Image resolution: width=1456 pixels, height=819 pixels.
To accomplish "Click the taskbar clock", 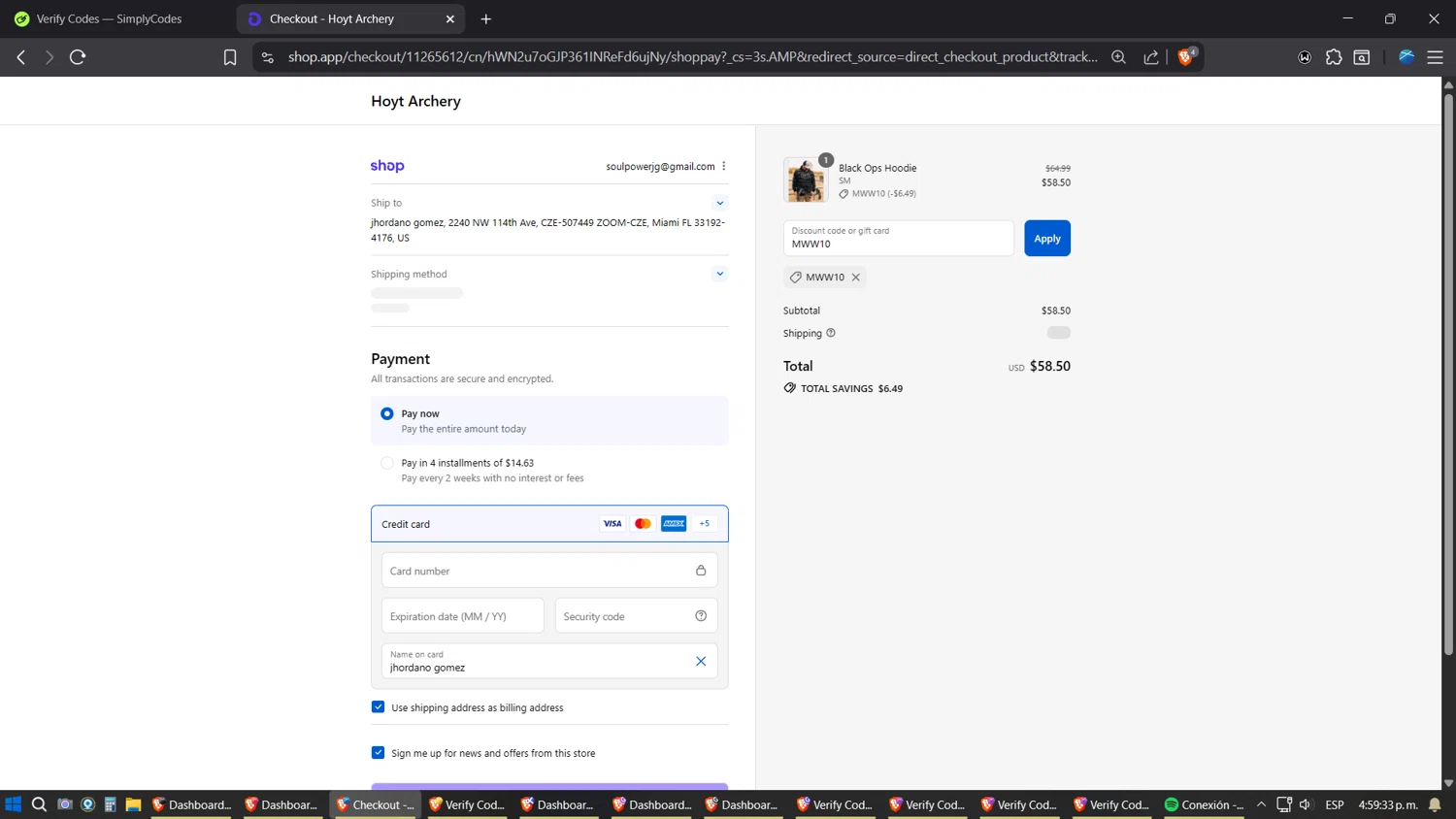I will click(x=1388, y=804).
